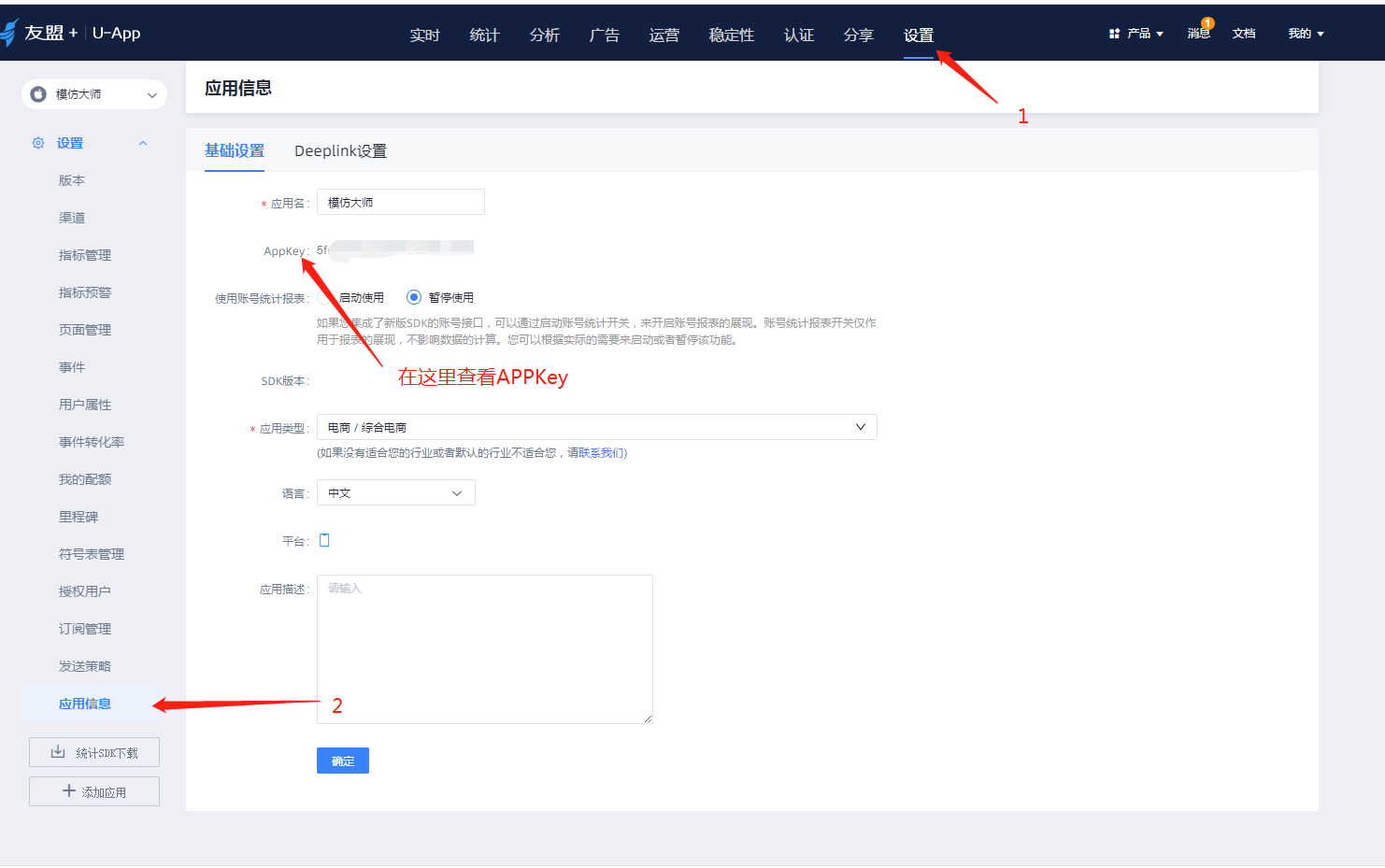Click the 确定 confirm button
1385x868 pixels.
click(342, 761)
